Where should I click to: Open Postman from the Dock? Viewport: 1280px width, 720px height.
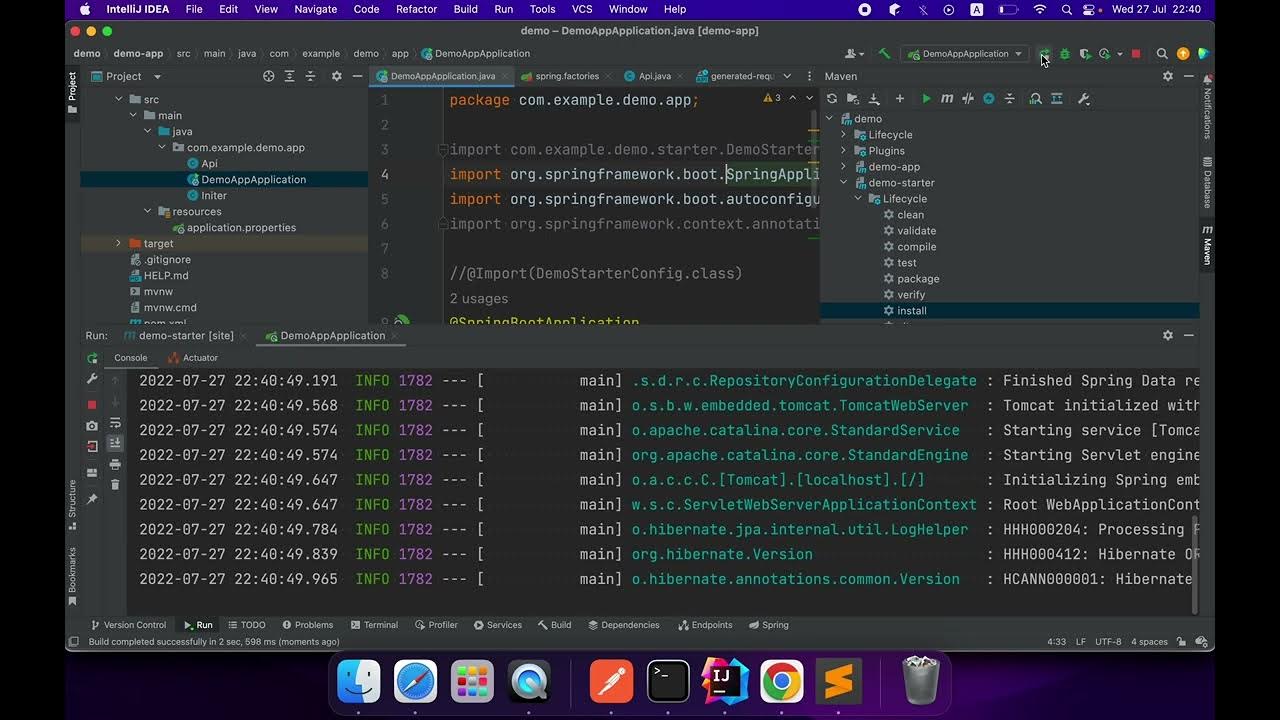click(x=611, y=682)
